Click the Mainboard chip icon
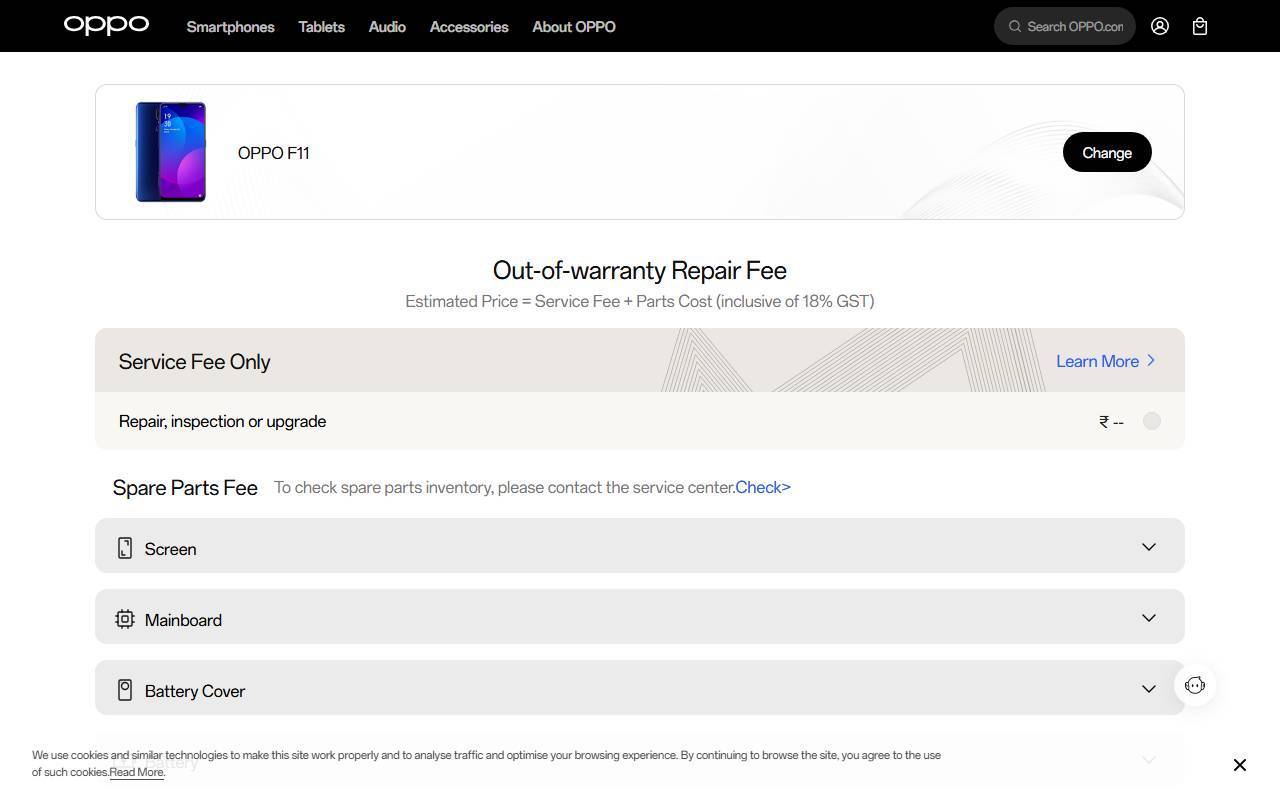Image resolution: width=1280 pixels, height=800 pixels. [125, 619]
